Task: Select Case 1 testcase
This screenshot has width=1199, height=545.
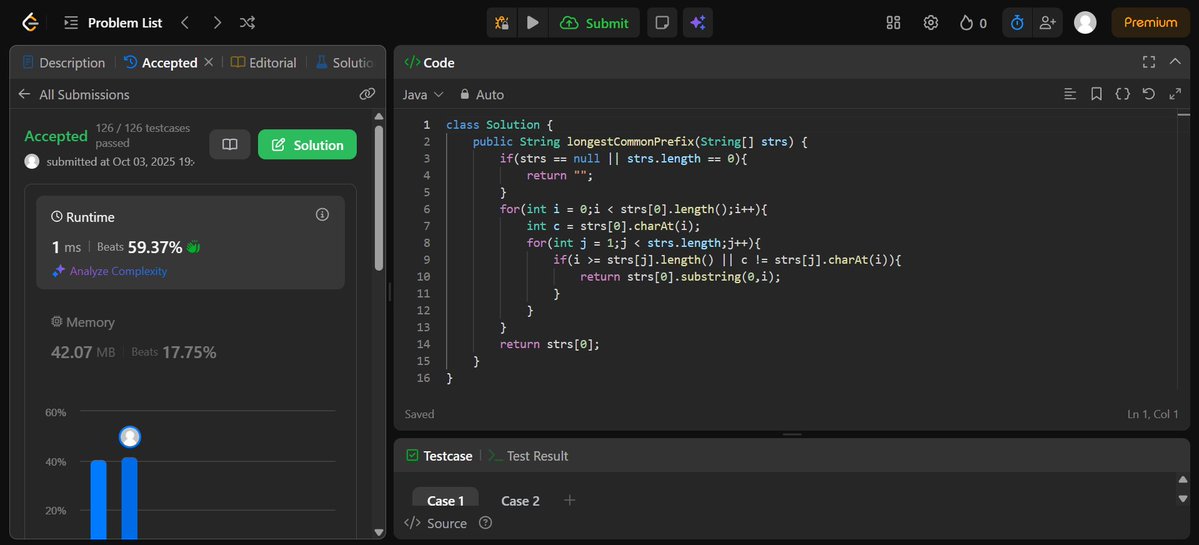Action: pyautogui.click(x=446, y=500)
